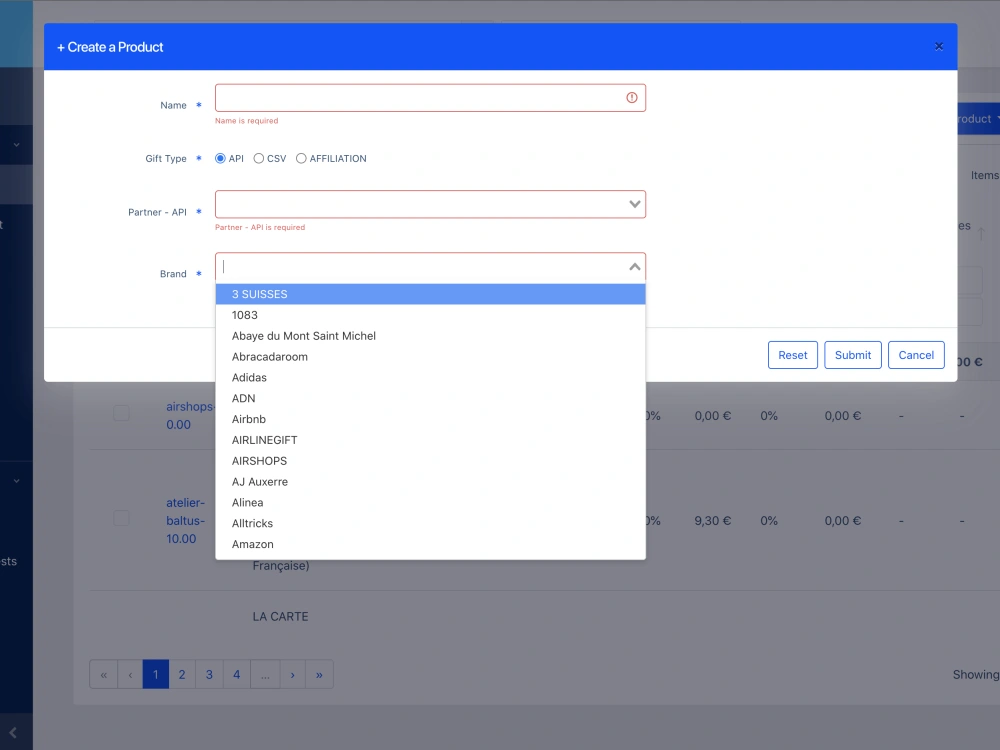Click the ellipsis pagination item
The image size is (1000, 750).
[x=265, y=674]
